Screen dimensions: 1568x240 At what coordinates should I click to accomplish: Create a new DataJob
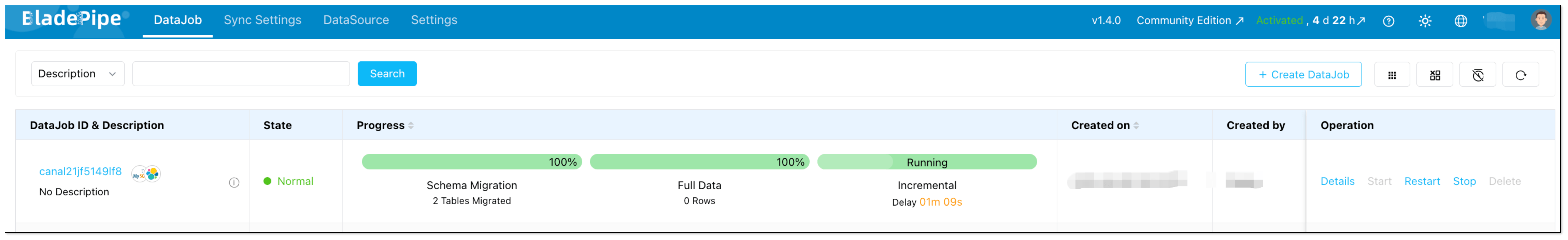[1303, 74]
